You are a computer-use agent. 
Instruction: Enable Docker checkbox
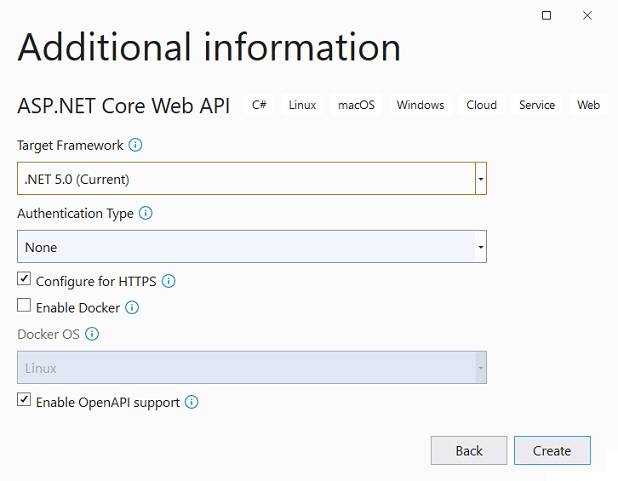24,307
